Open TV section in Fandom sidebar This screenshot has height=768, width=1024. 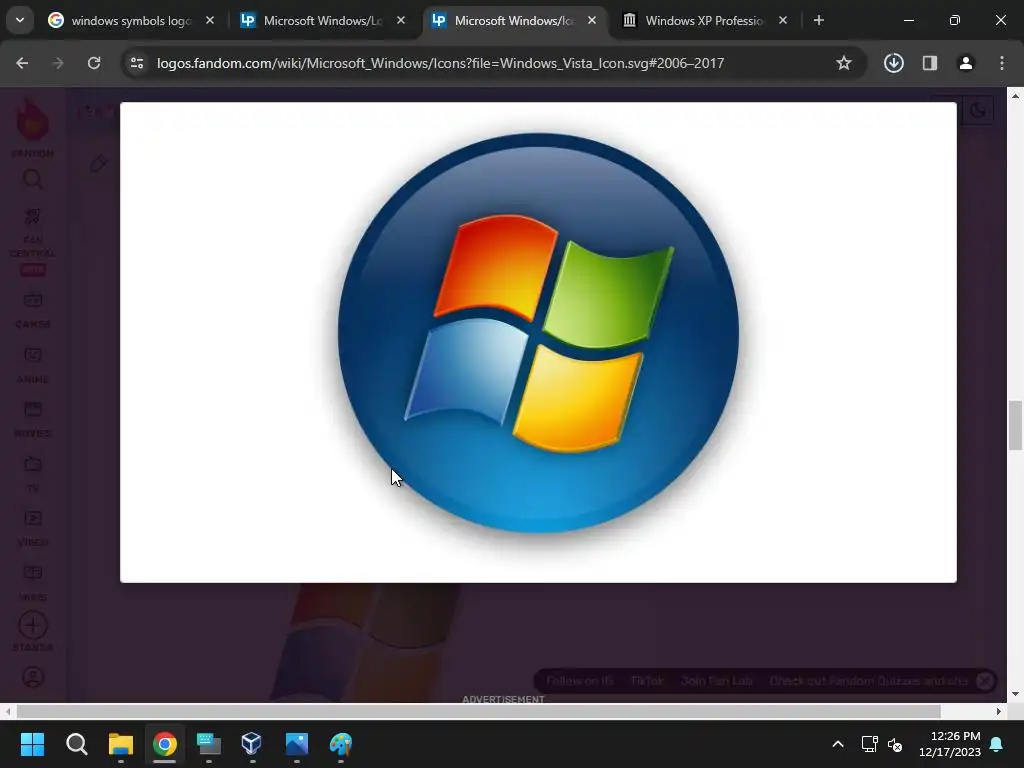33,473
